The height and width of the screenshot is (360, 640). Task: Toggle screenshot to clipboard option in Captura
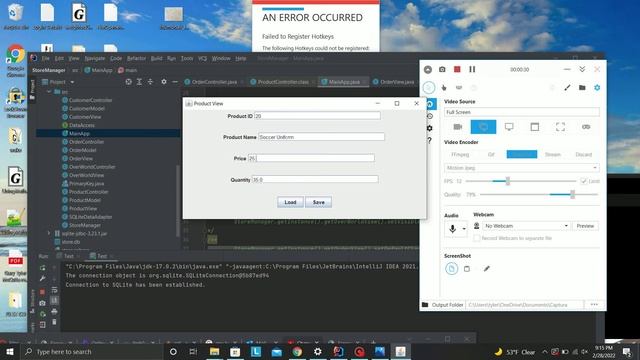pyautogui.click(x=467, y=269)
